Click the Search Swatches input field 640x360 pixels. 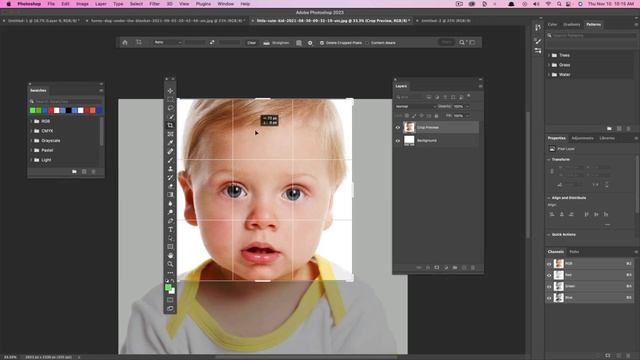coord(65,101)
